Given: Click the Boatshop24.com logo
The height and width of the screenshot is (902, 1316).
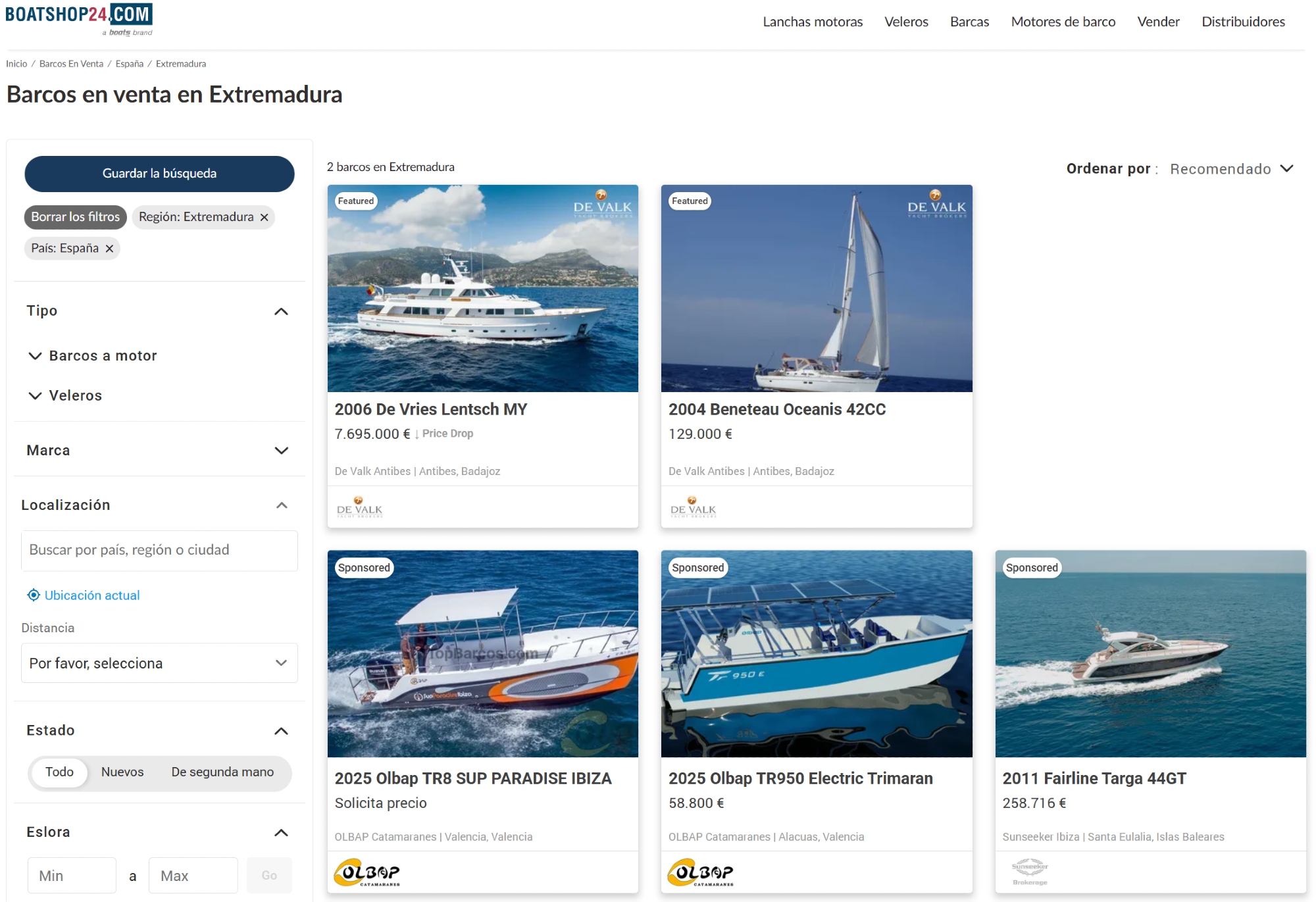Looking at the screenshot, I should pyautogui.click(x=79, y=18).
